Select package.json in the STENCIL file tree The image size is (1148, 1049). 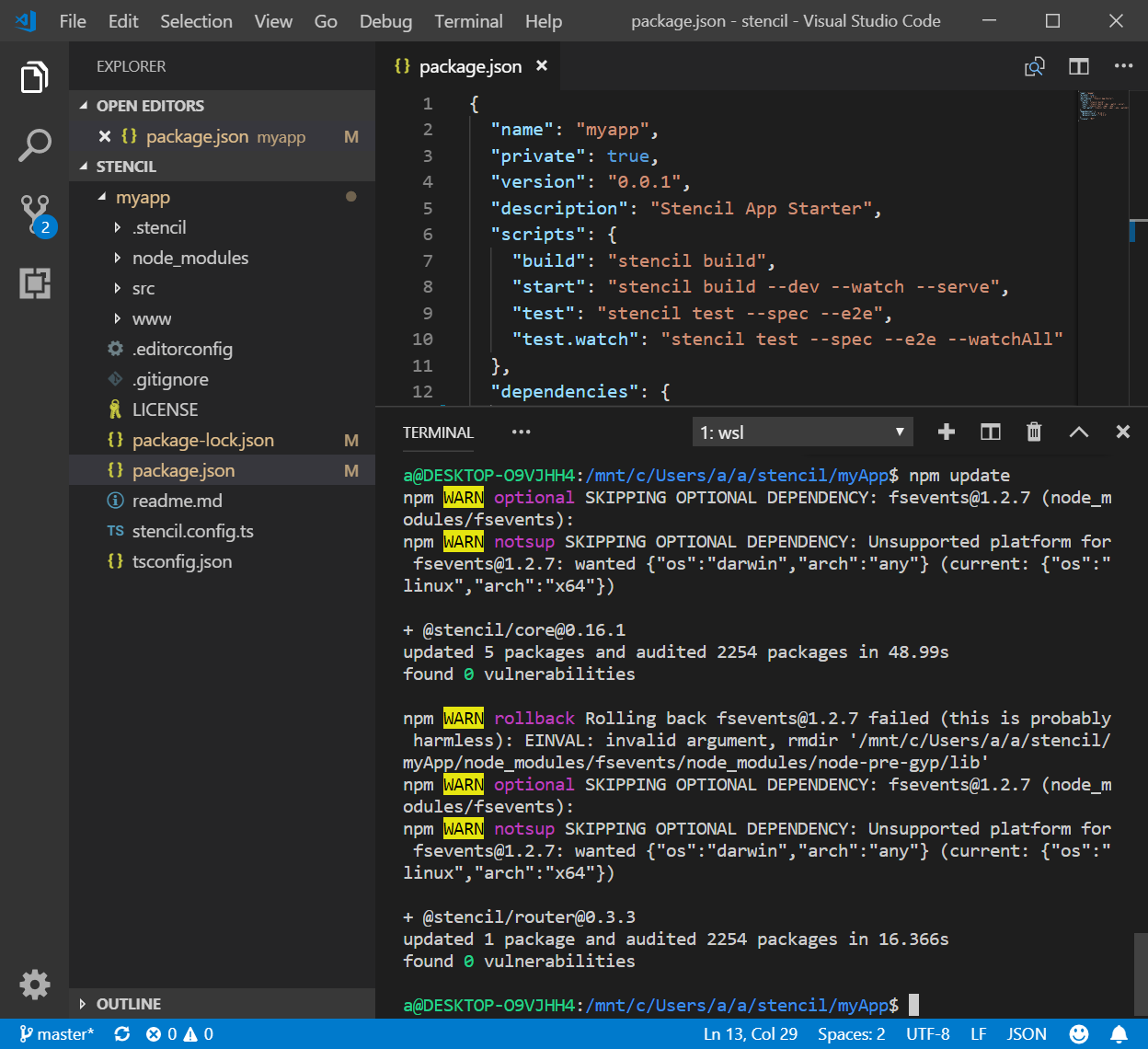click(x=222, y=470)
